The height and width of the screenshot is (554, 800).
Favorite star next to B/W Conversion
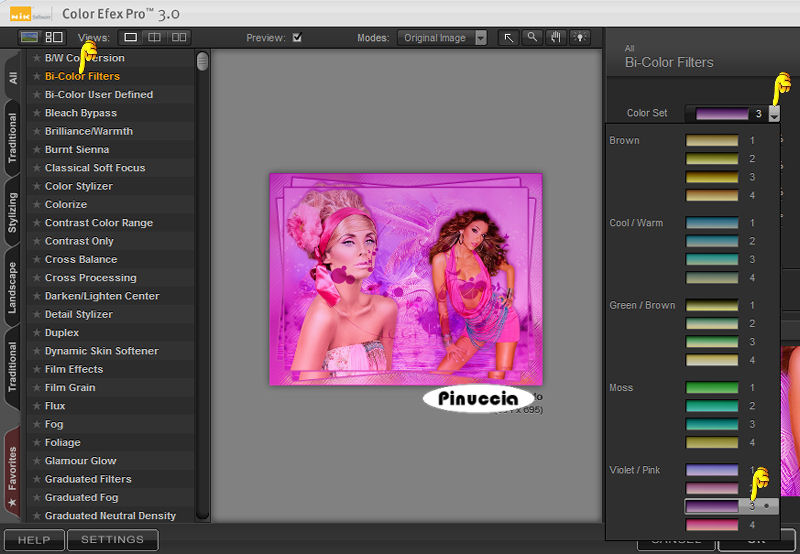pos(36,58)
